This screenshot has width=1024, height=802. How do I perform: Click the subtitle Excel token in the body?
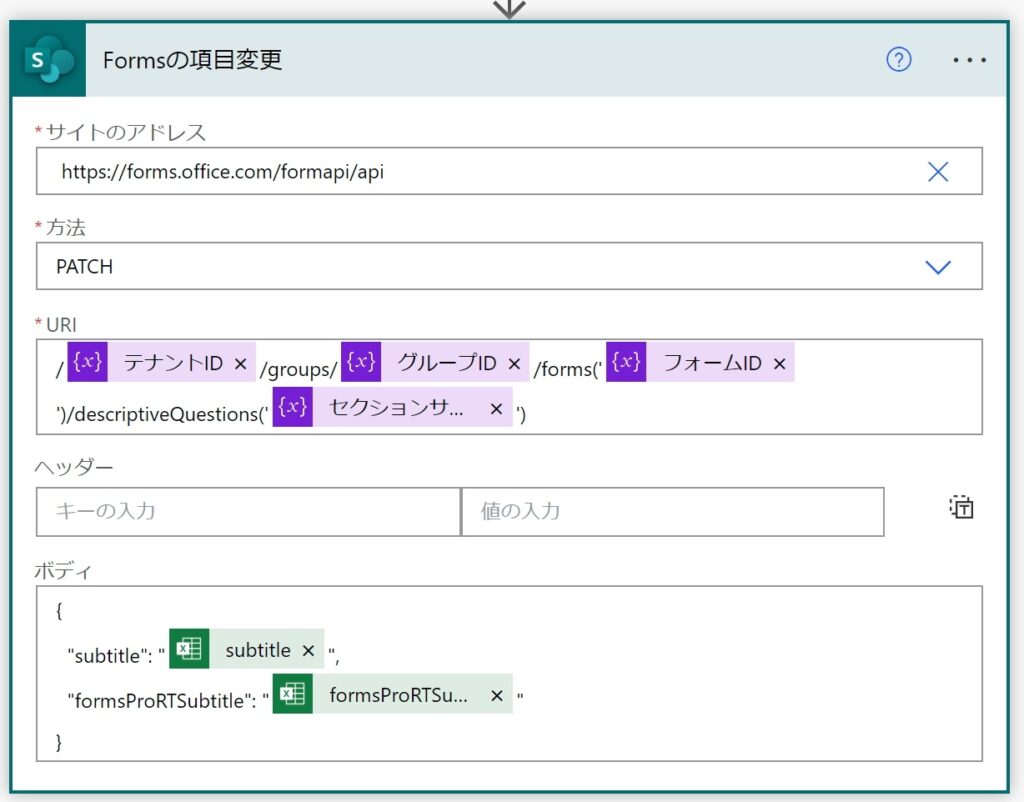pos(255,649)
